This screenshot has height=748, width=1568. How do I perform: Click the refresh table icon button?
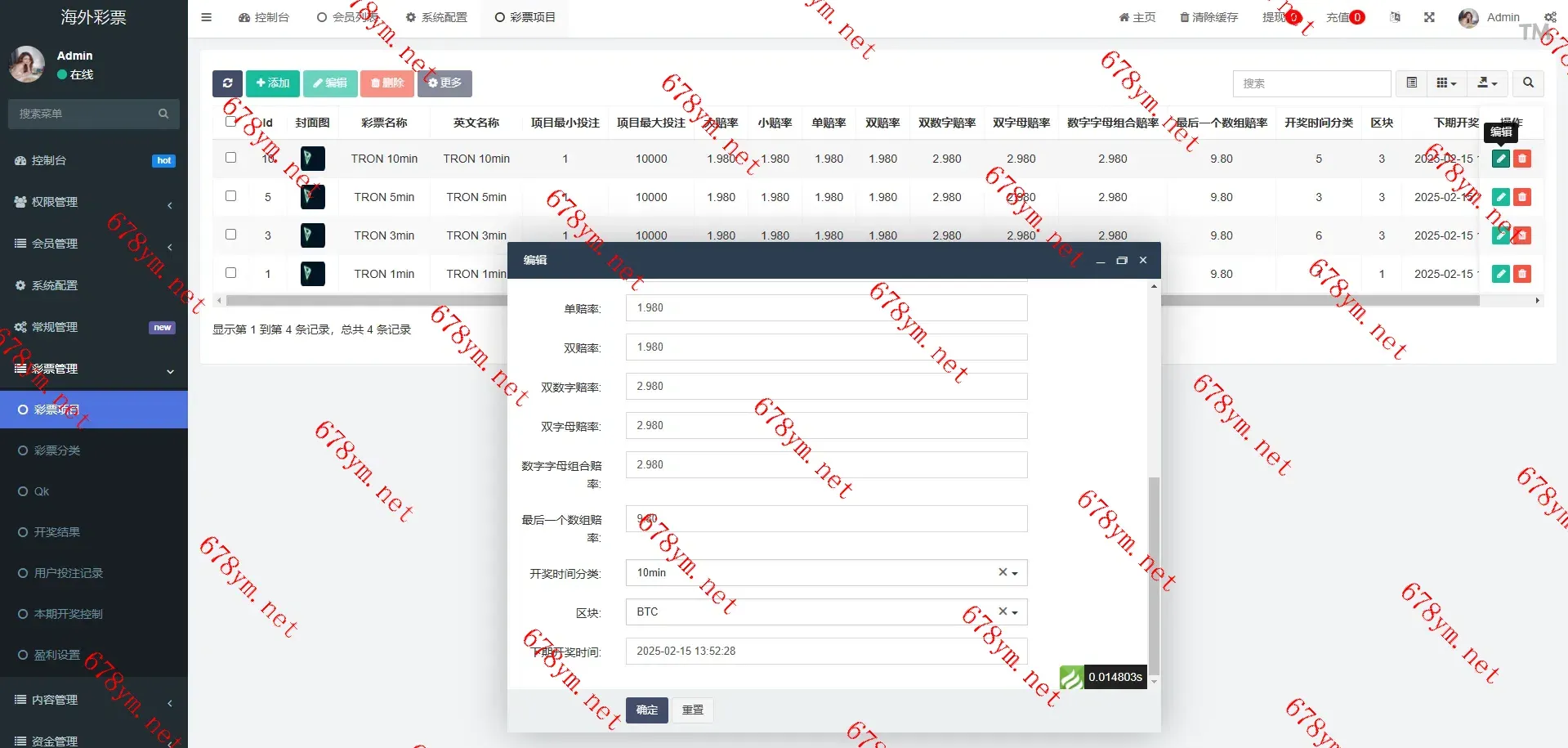pos(227,83)
